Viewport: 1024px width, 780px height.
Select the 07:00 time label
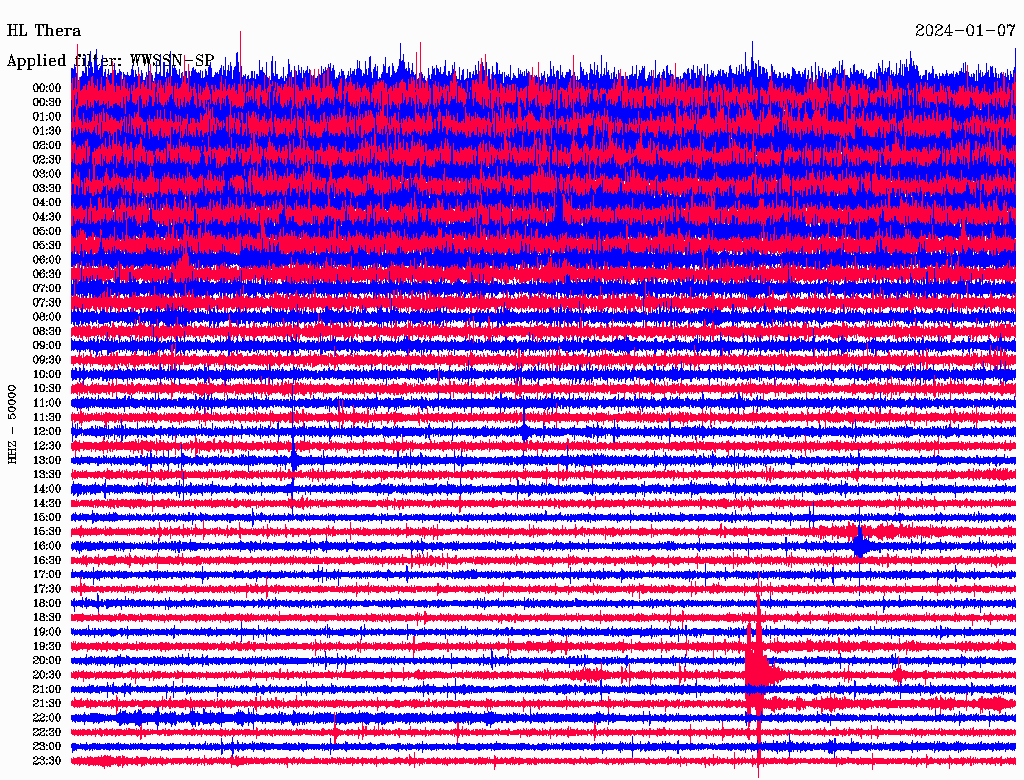pos(47,289)
